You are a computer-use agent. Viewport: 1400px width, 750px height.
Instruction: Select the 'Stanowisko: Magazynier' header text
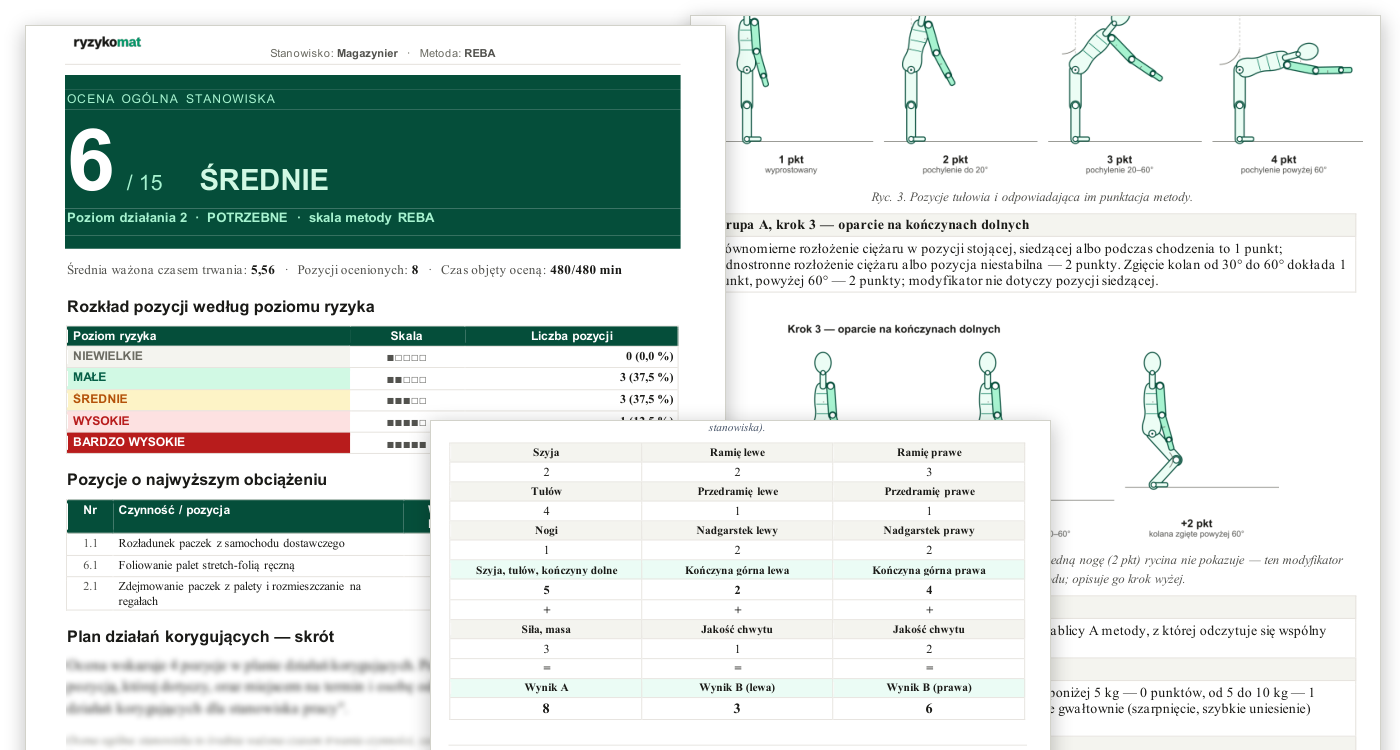334,53
